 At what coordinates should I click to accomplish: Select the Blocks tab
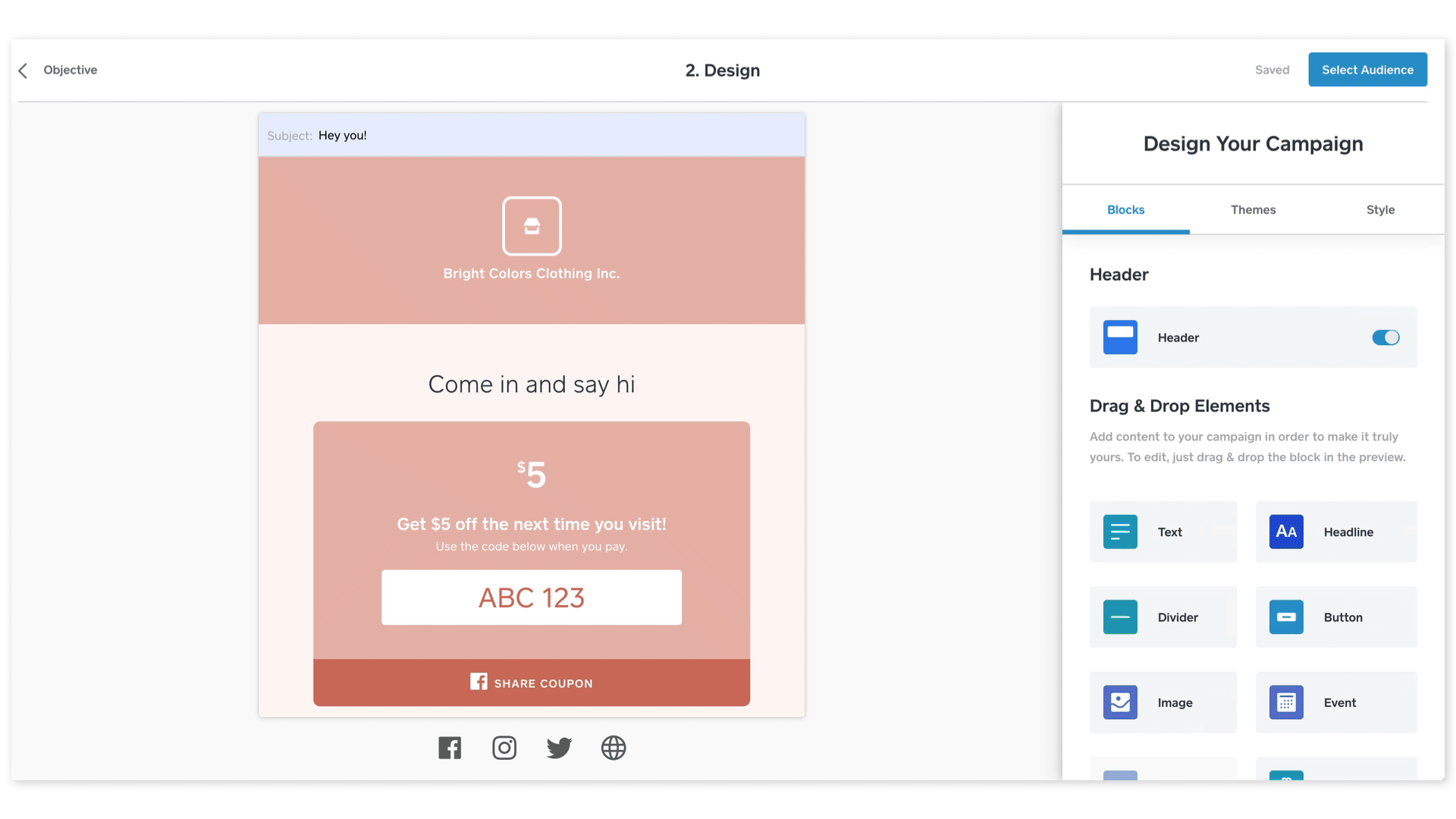1125,210
